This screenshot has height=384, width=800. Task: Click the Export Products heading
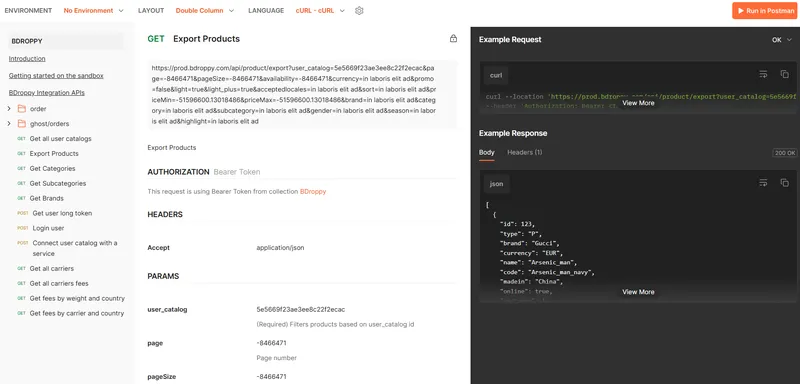pyautogui.click(x=207, y=39)
